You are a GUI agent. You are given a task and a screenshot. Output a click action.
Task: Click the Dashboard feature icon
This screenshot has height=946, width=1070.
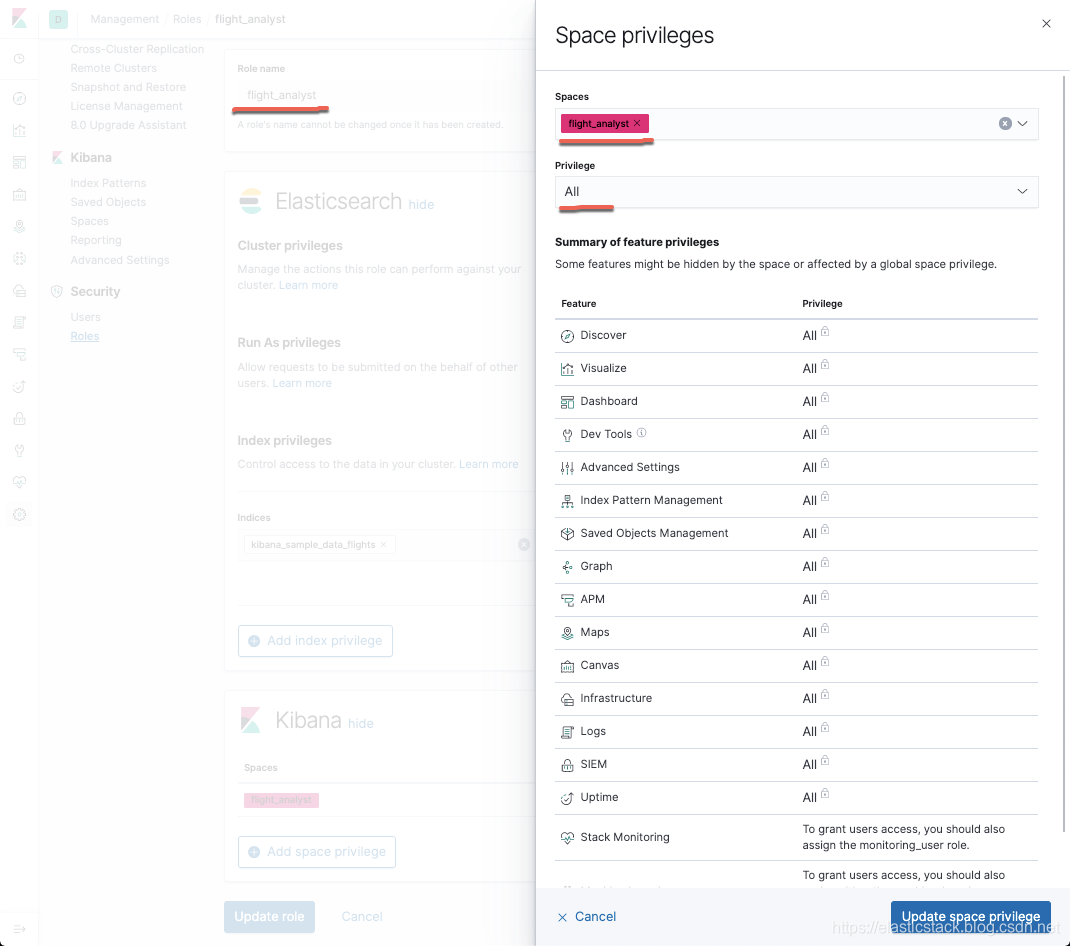pos(567,402)
